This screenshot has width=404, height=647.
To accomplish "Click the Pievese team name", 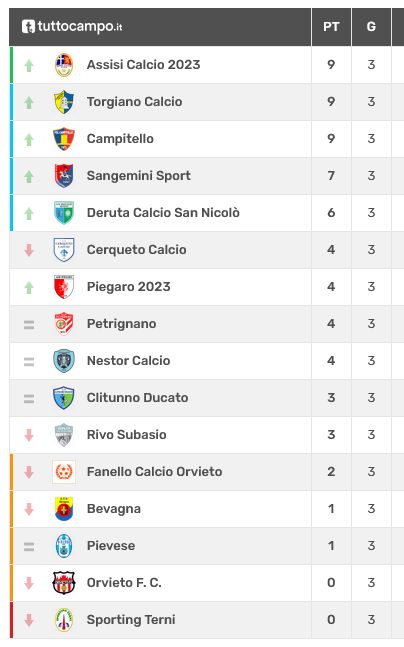I will [x=111, y=546].
